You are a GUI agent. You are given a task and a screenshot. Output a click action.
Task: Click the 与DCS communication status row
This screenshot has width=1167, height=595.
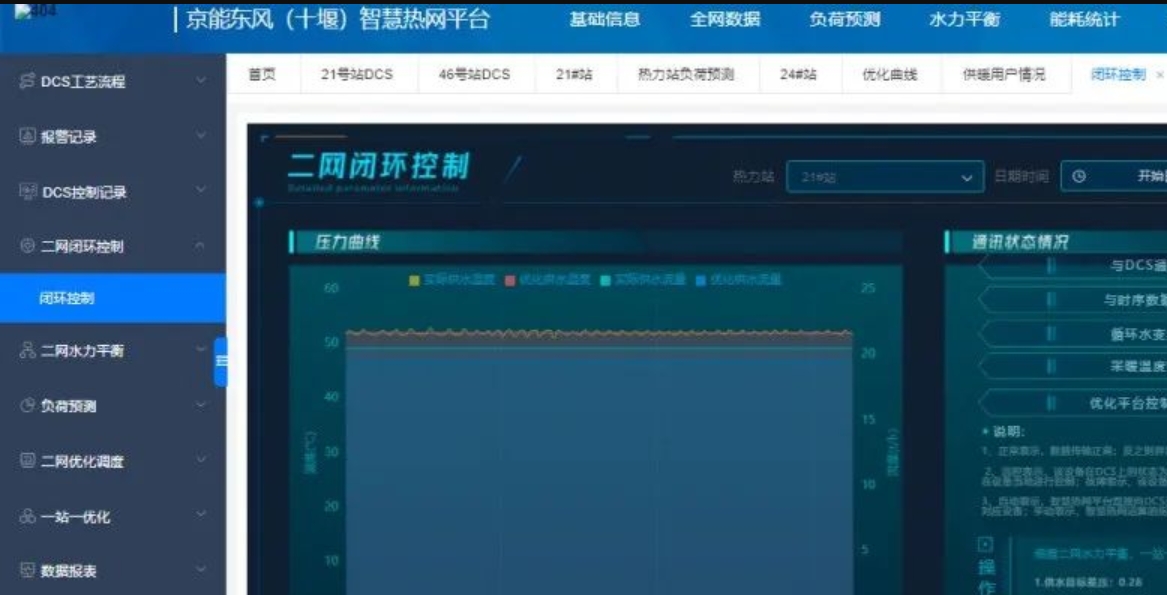pos(1072,264)
